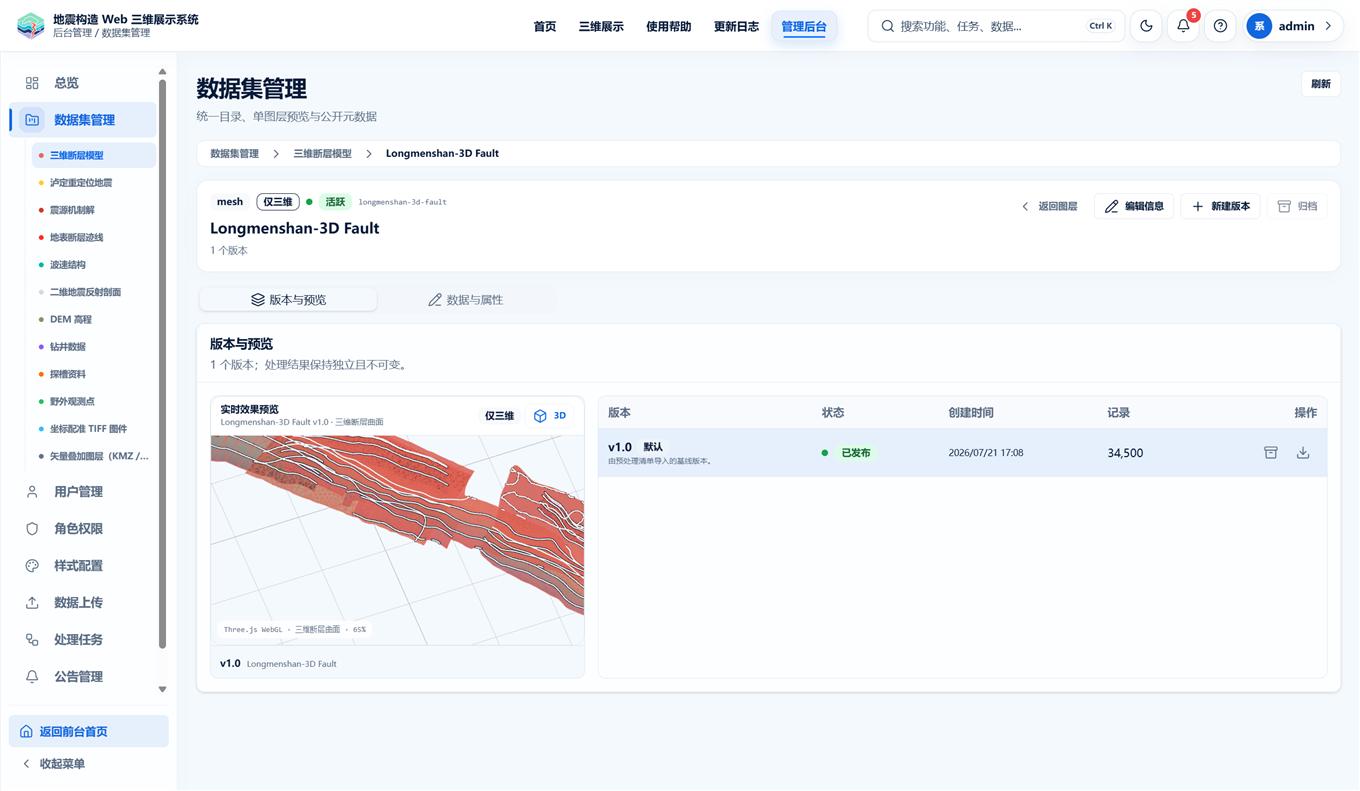Click 数据集管理 breadcrumb link
The width and height of the screenshot is (1360, 791).
pyautogui.click(x=234, y=153)
